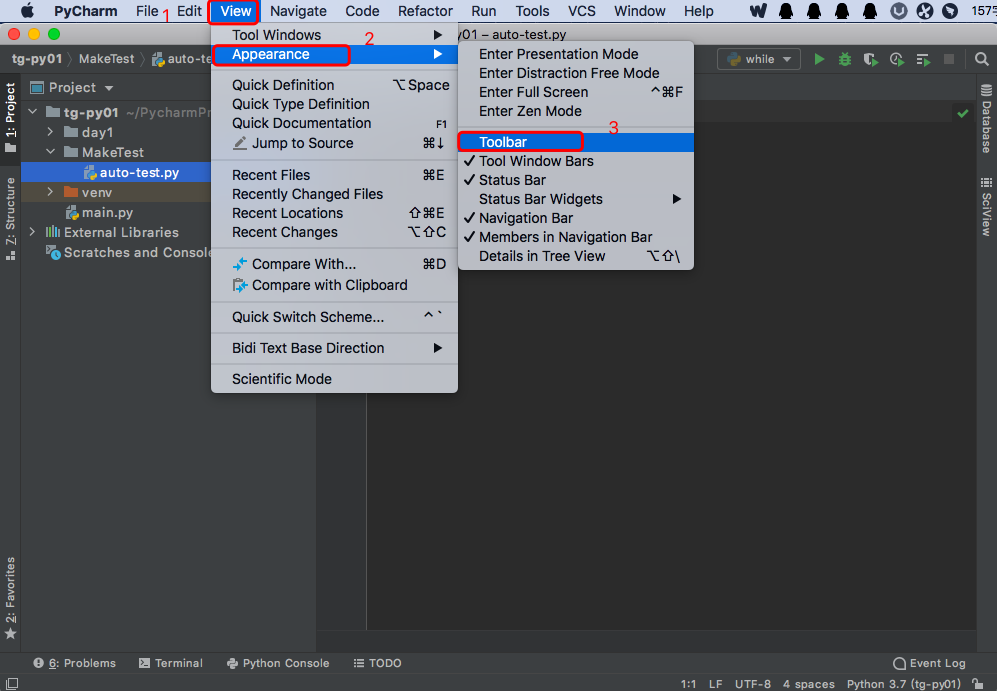Expand Bidi Text Base Direction submenu
997x691 pixels.
334,348
